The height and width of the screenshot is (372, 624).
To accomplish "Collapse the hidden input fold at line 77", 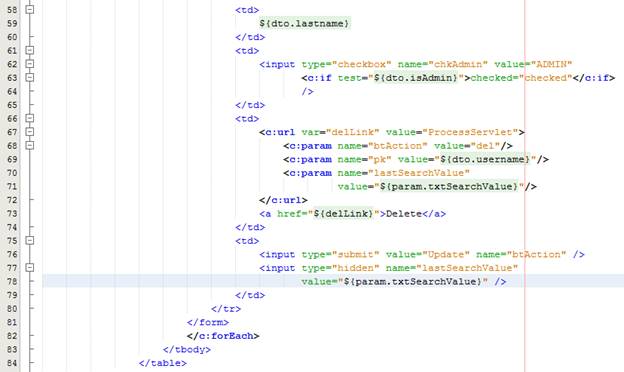I will click(x=29, y=268).
